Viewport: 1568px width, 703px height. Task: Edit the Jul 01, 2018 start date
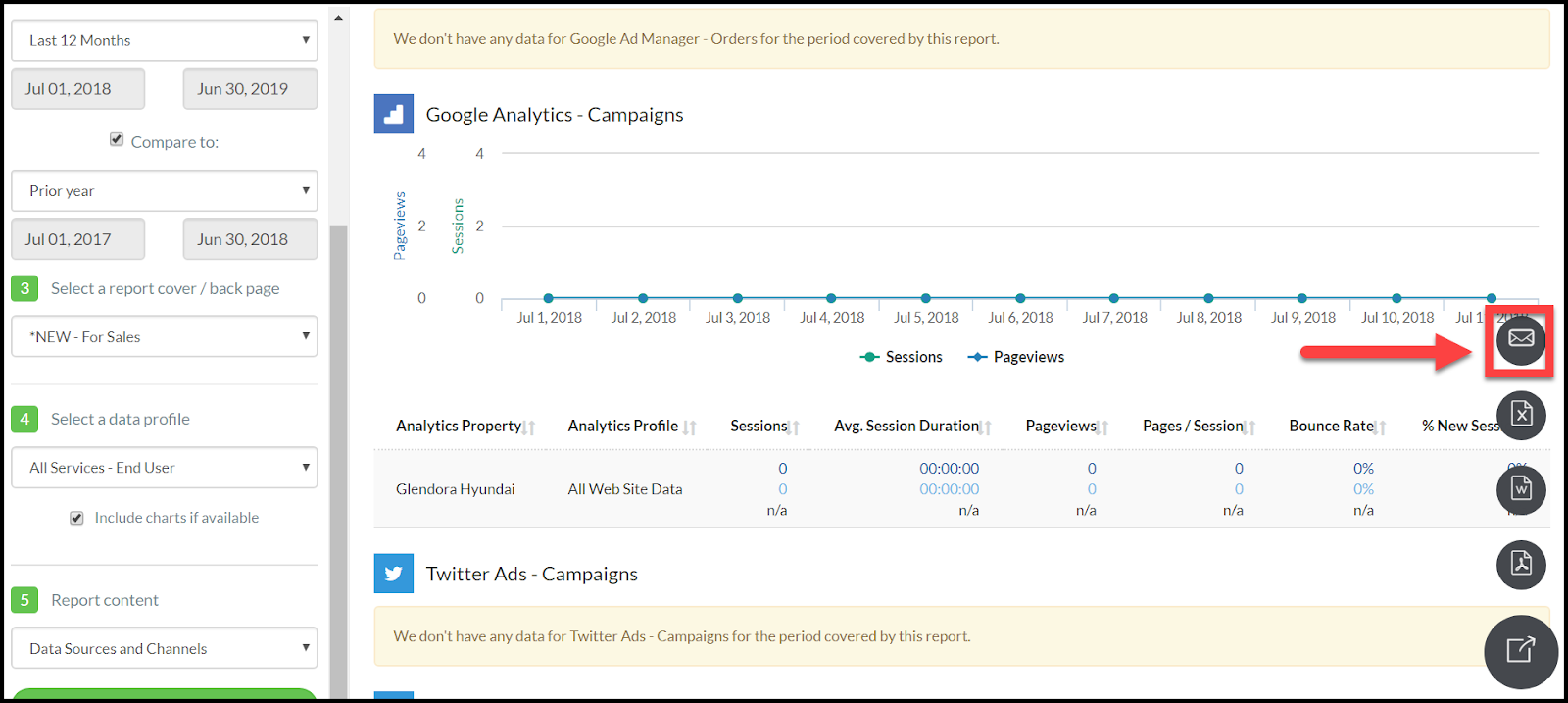click(78, 88)
